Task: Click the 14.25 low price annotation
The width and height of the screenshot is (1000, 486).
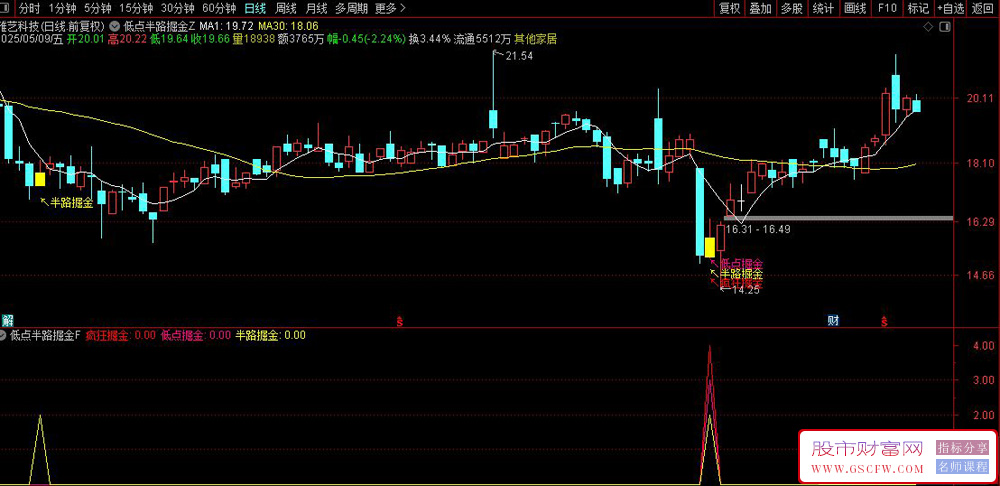Action: click(746, 290)
